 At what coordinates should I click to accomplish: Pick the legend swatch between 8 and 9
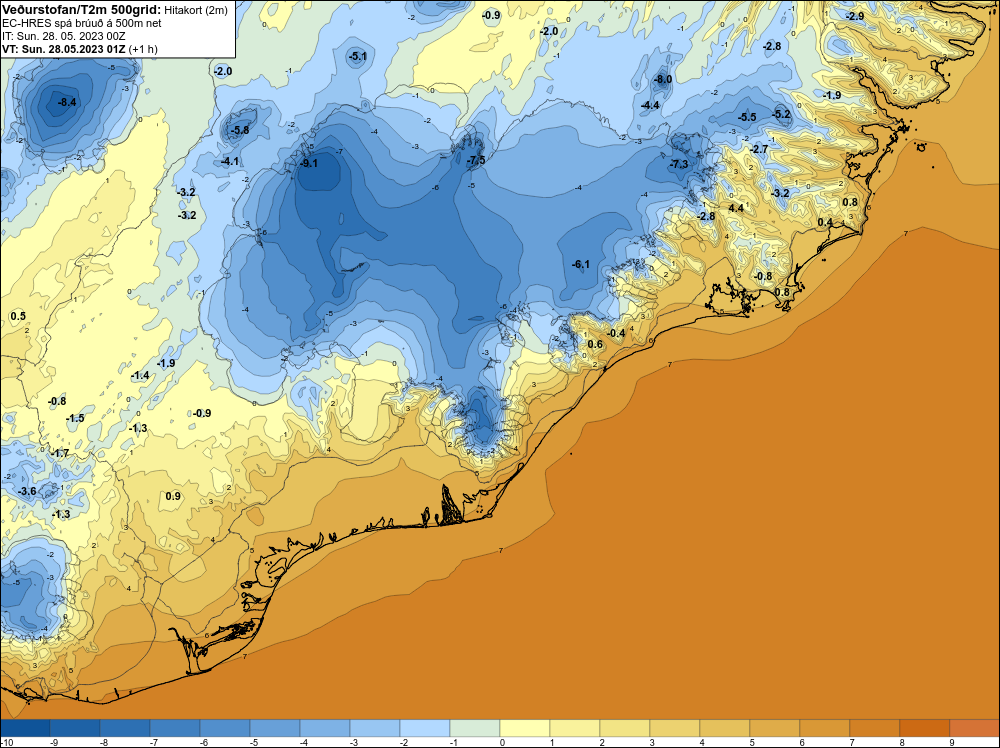925,728
